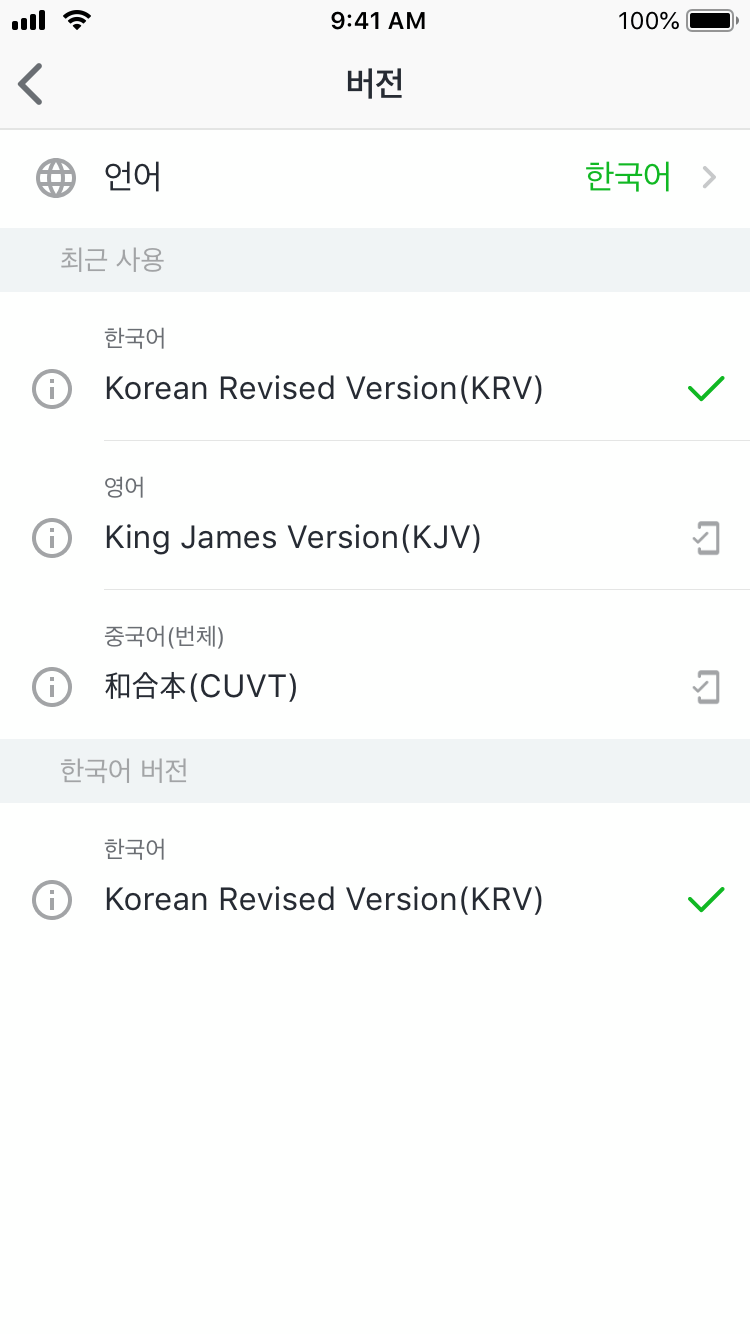The width and height of the screenshot is (750, 1334).
Task: Open info icon under 한국어 버전 section
Action: coord(52,900)
